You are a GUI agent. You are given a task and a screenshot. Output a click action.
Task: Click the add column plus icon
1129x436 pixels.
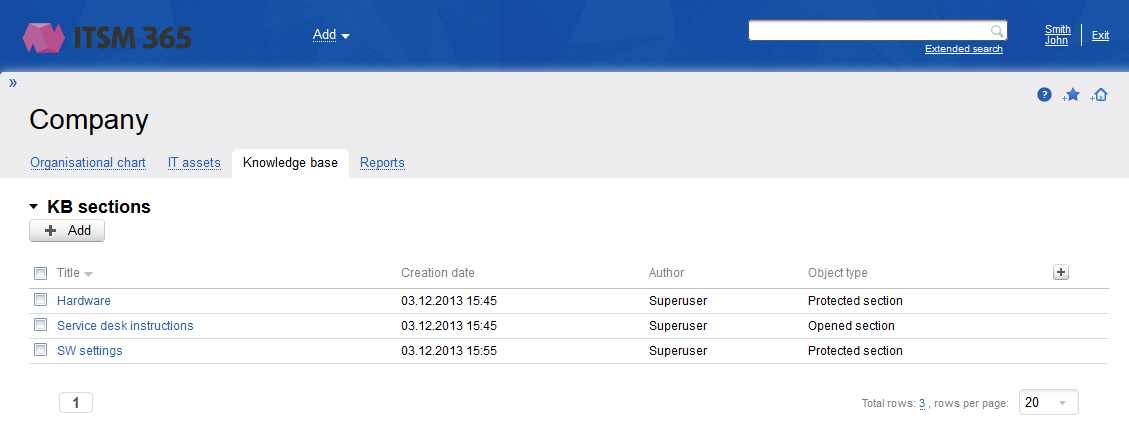(x=1061, y=272)
